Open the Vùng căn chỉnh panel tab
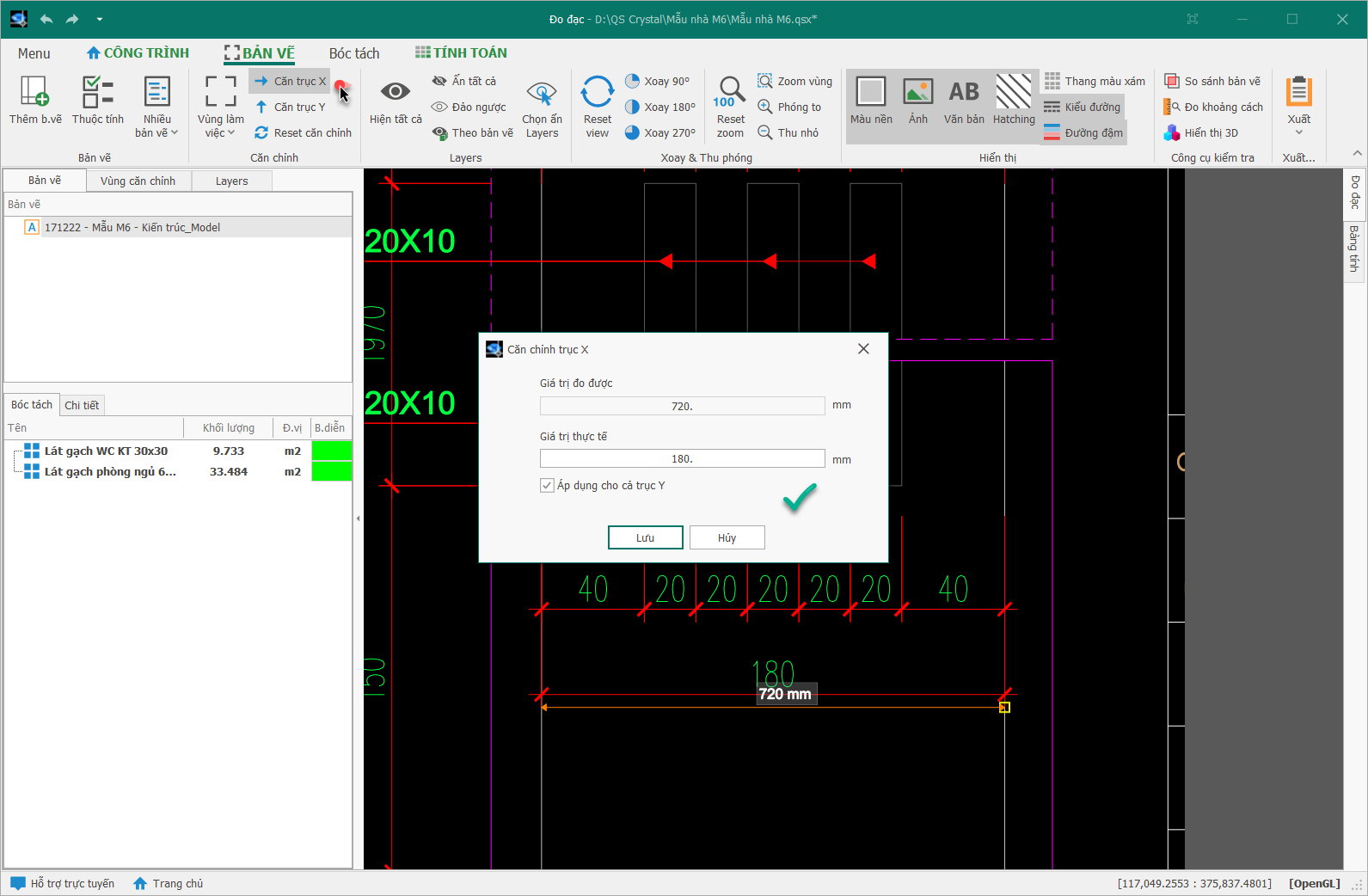Image resolution: width=1368 pixels, height=896 pixels. [138, 181]
